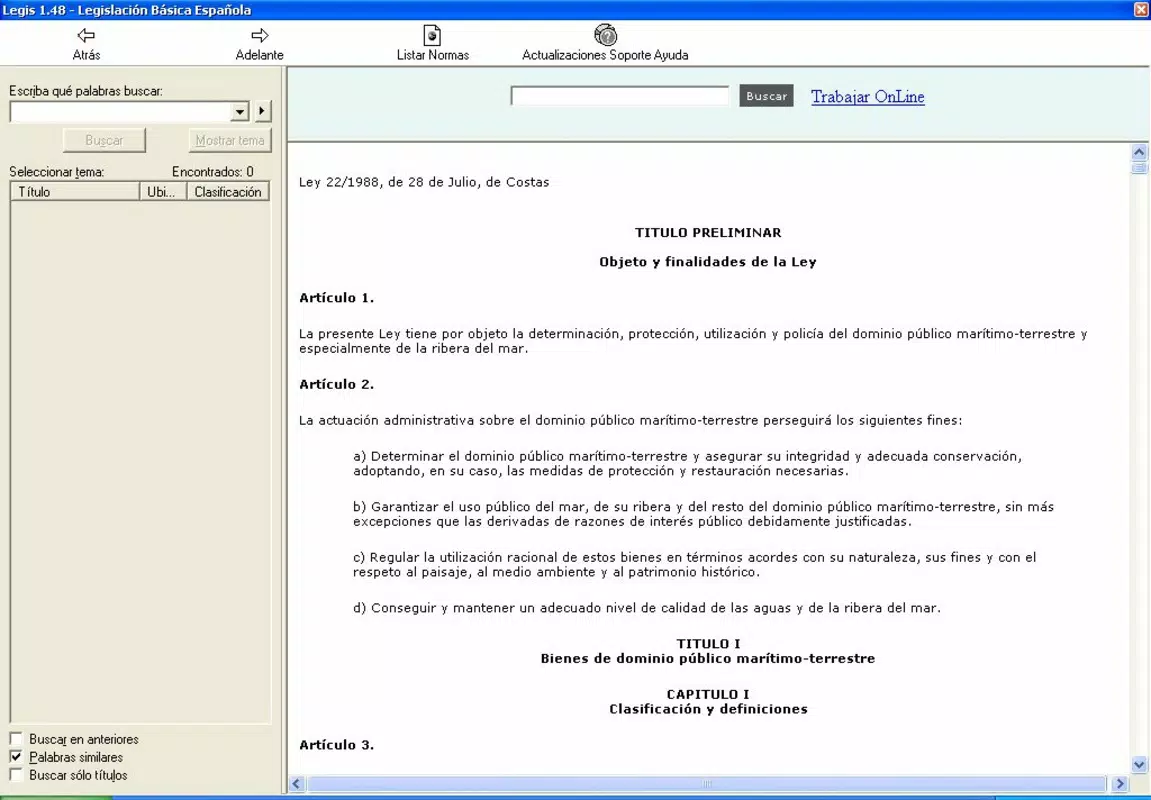Click the 'Artículo 2.' heading
This screenshot has width=1151, height=800.
[x=336, y=385]
